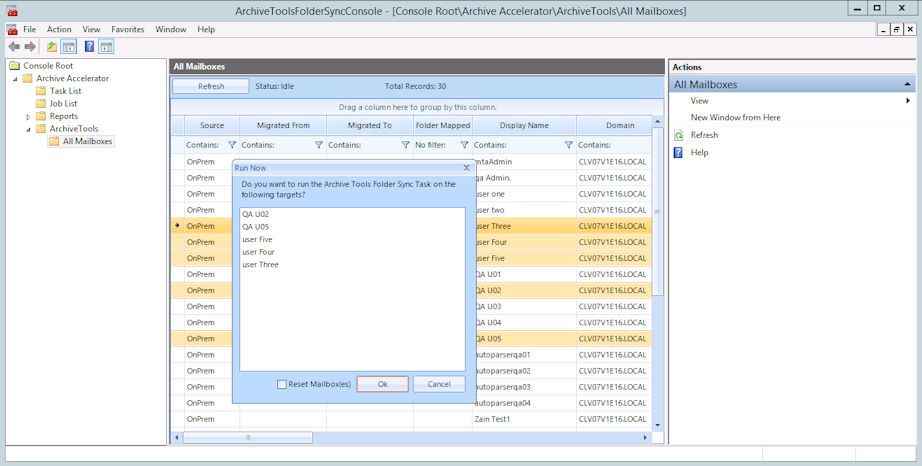Click the QA U01 row's Domain cell
This screenshot has width=922, height=466.
614,274
